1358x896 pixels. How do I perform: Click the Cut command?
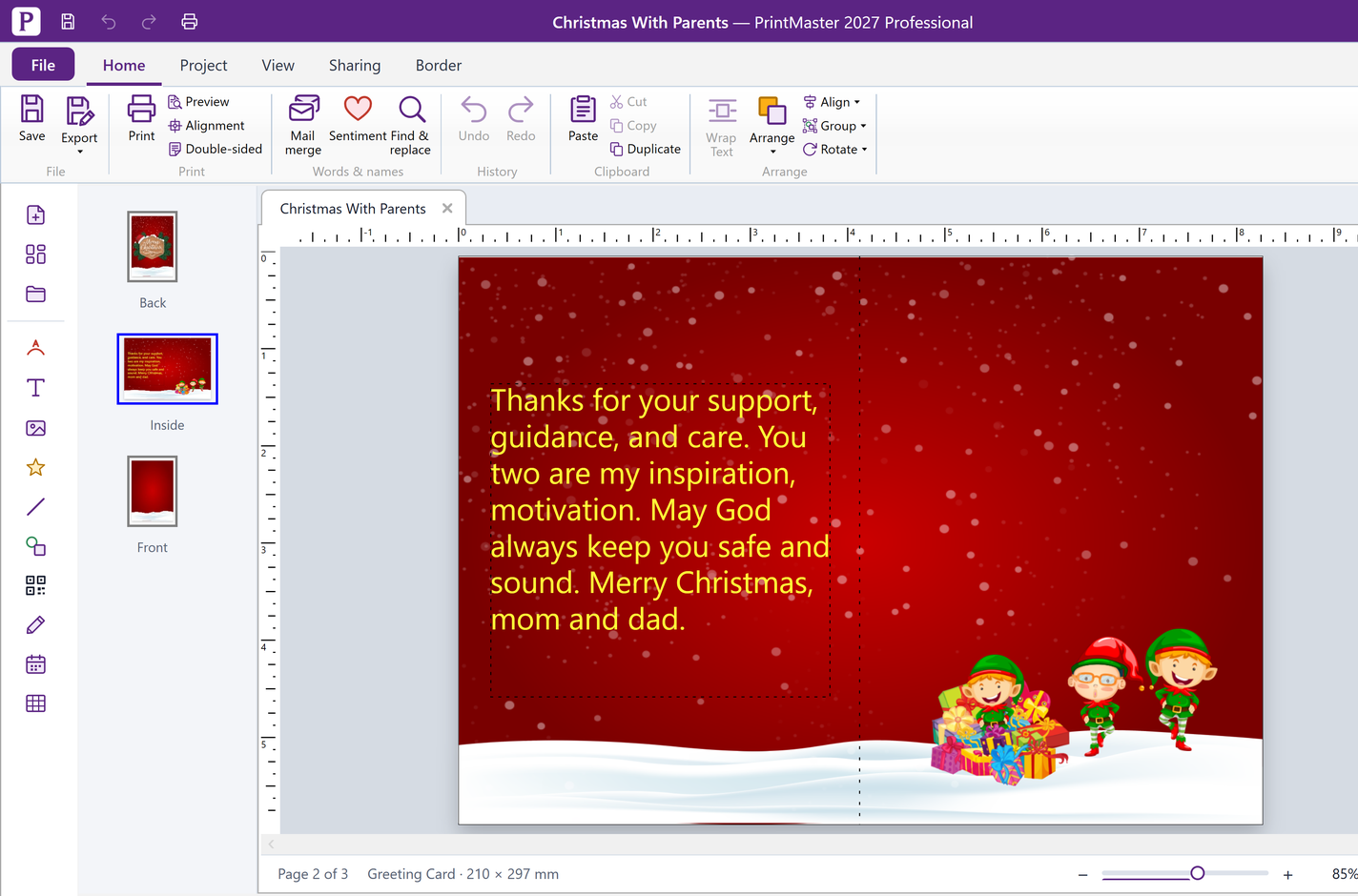628,102
